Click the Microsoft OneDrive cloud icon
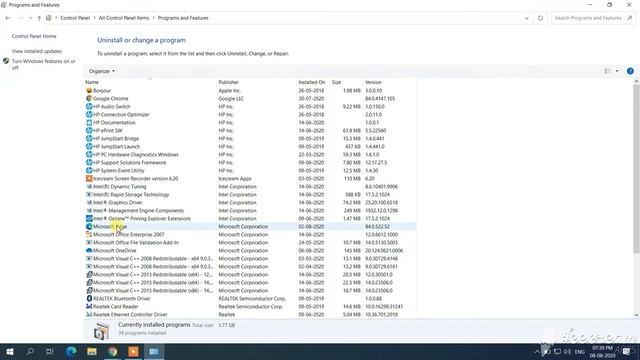The image size is (640, 360). point(89,251)
